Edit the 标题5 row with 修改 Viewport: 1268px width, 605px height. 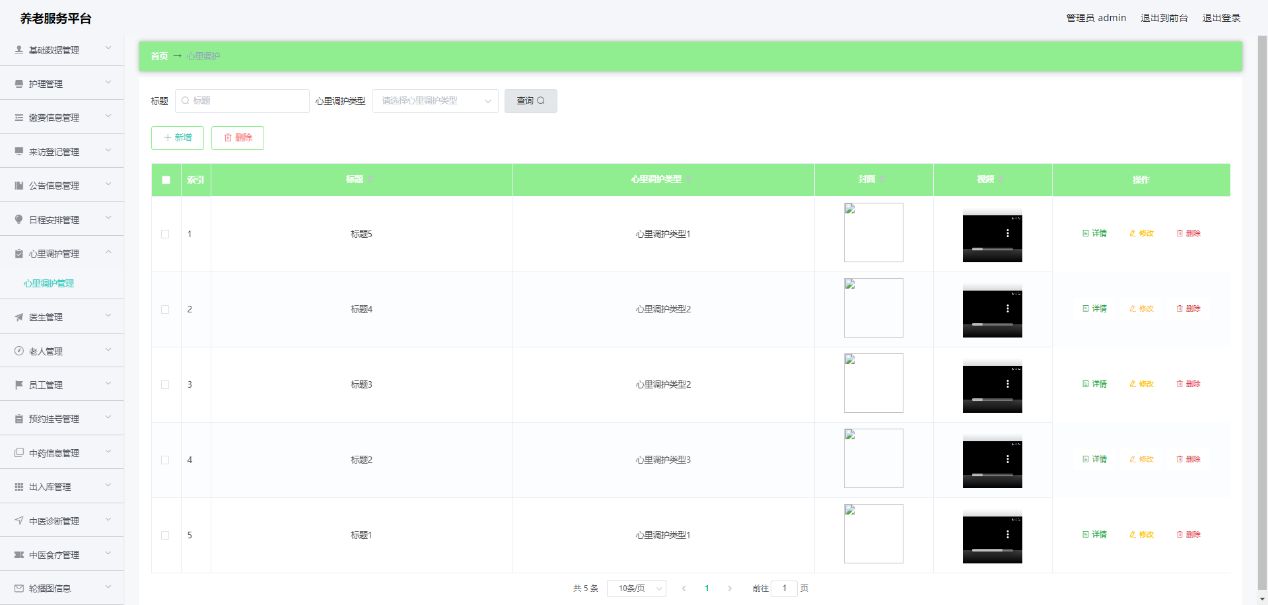pyautogui.click(x=1141, y=233)
